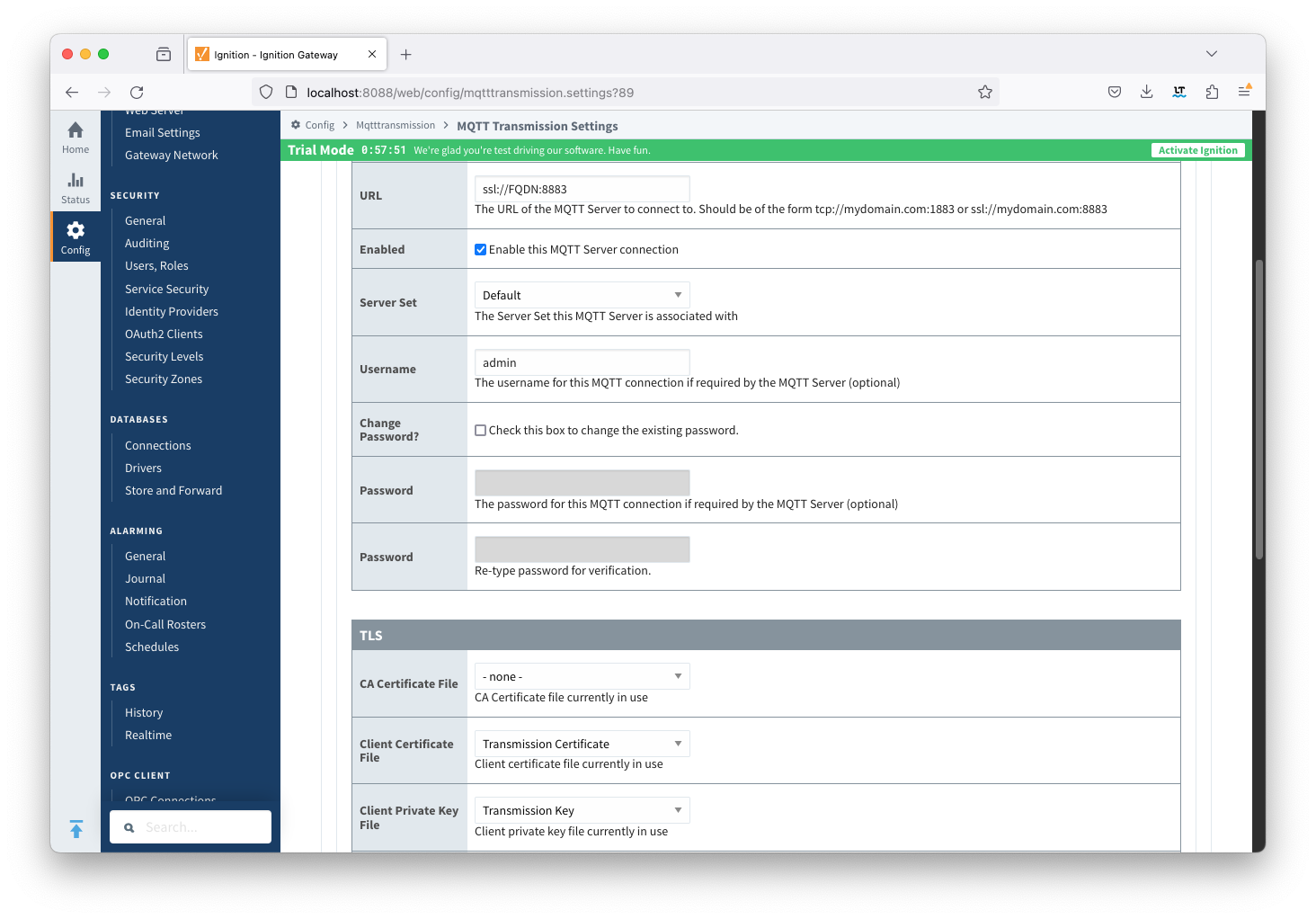Open Service Security settings
This screenshot has height=919, width=1316.
167,289
